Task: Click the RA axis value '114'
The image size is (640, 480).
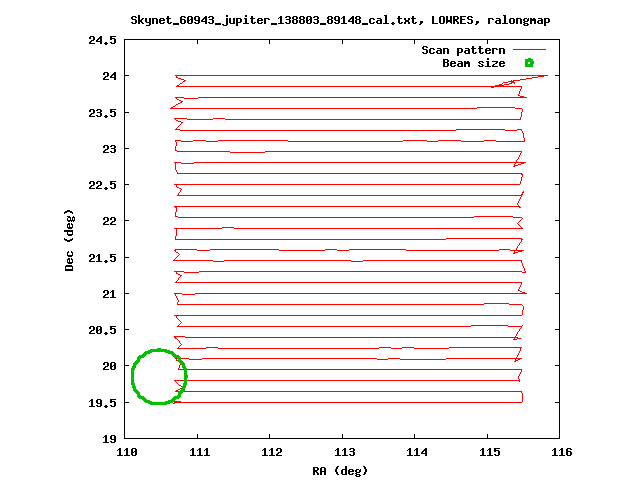Action: (x=417, y=452)
